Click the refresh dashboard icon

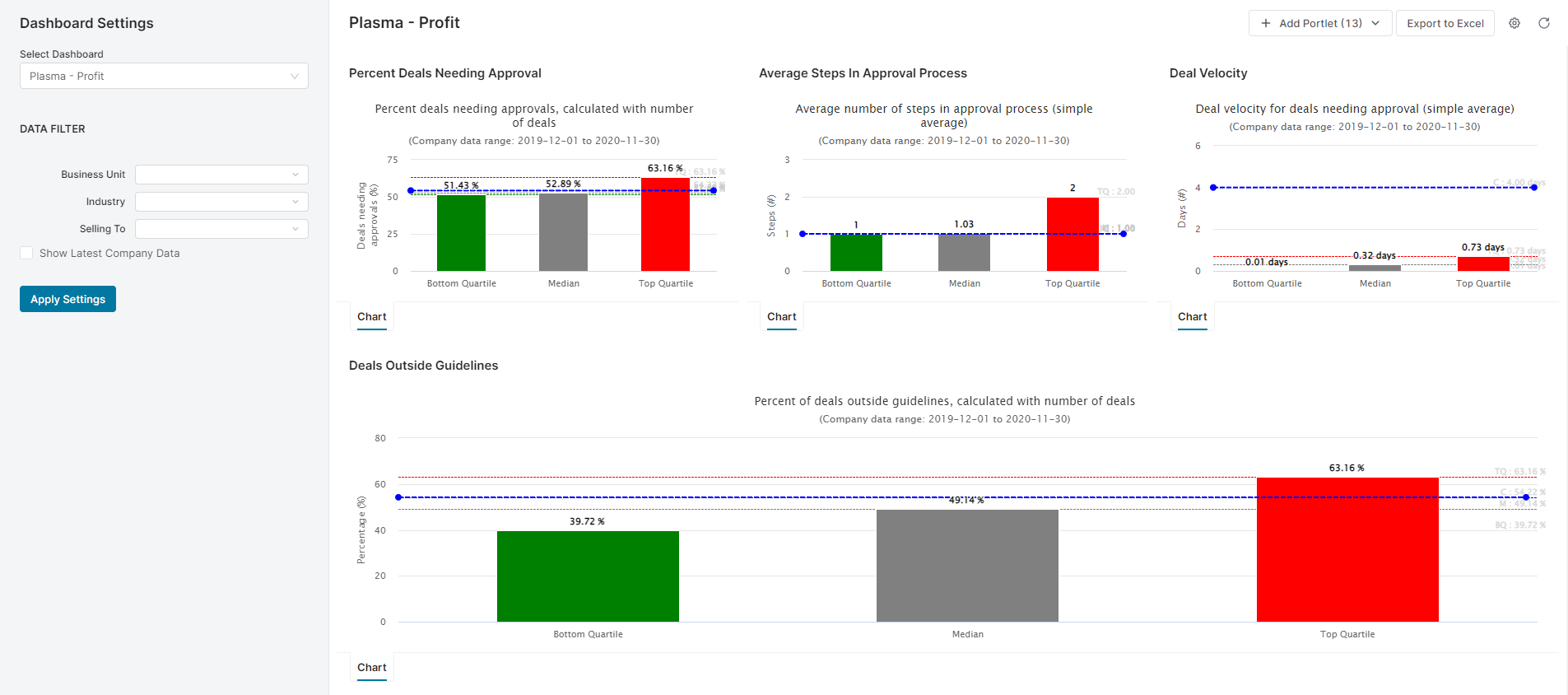pos(1543,23)
